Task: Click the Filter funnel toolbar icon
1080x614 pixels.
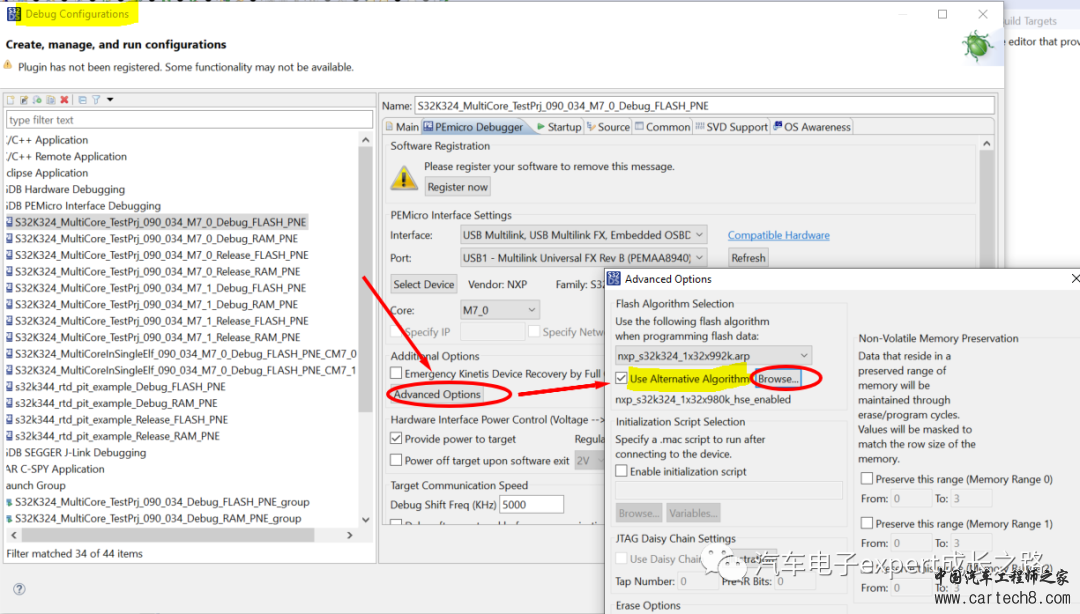Action: coord(96,100)
